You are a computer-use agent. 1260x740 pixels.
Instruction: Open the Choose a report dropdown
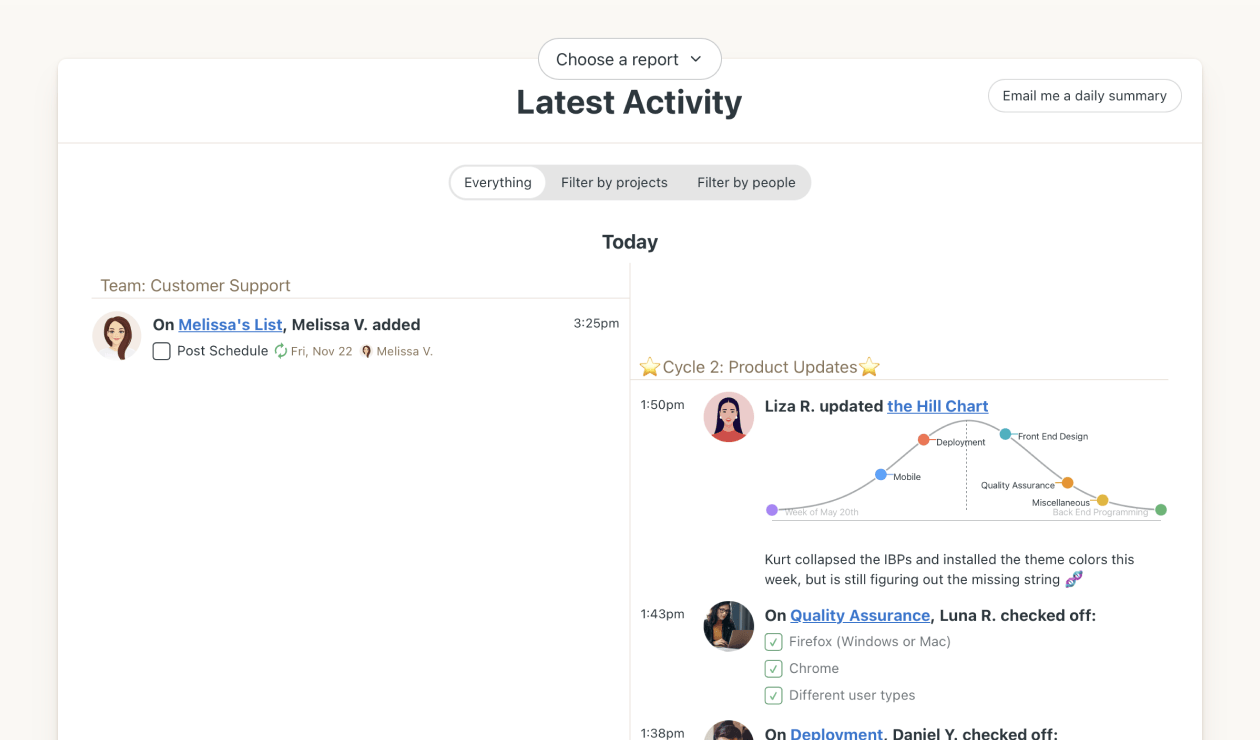pyautogui.click(x=629, y=59)
